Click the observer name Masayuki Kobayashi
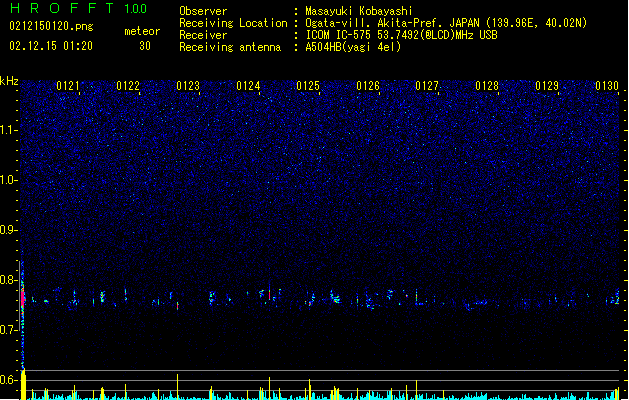 359,11
